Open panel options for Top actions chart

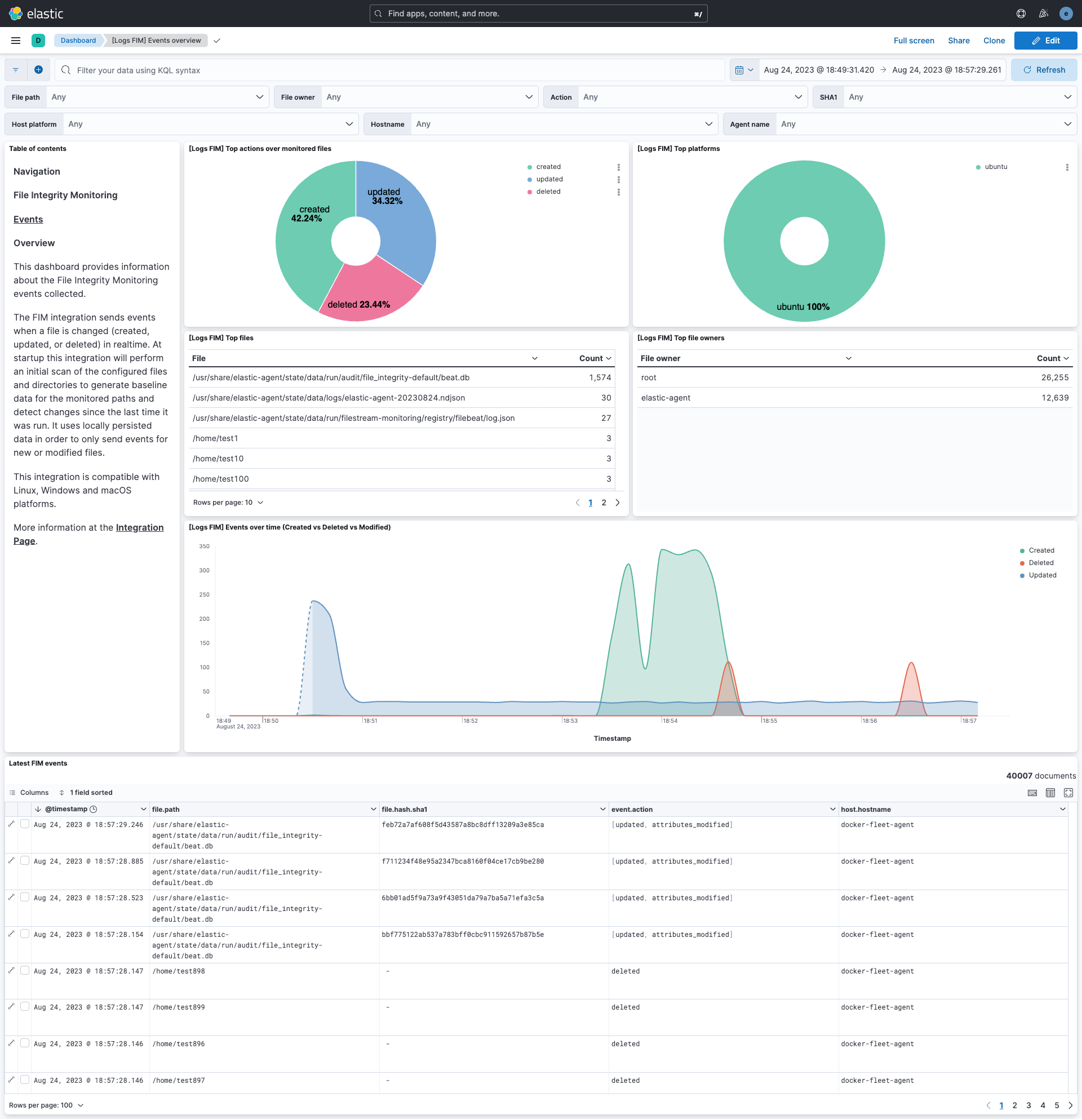(x=619, y=167)
